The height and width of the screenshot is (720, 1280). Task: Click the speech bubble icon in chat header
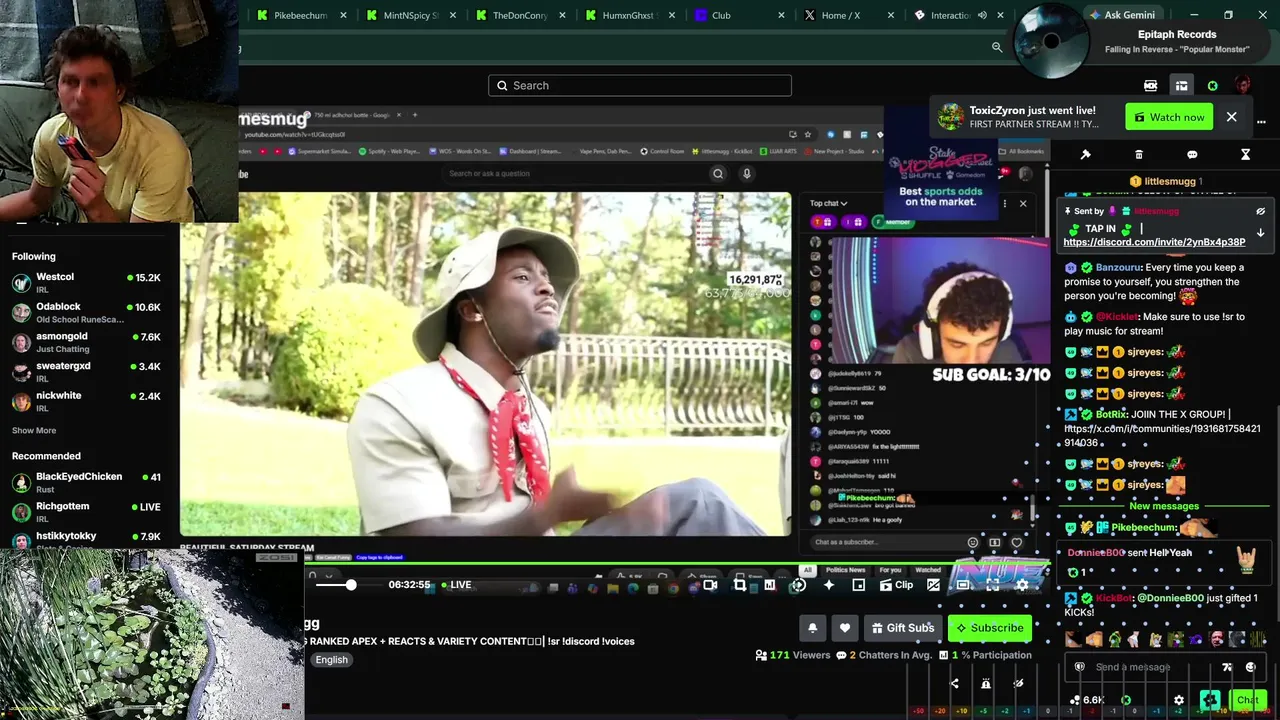click(1192, 155)
